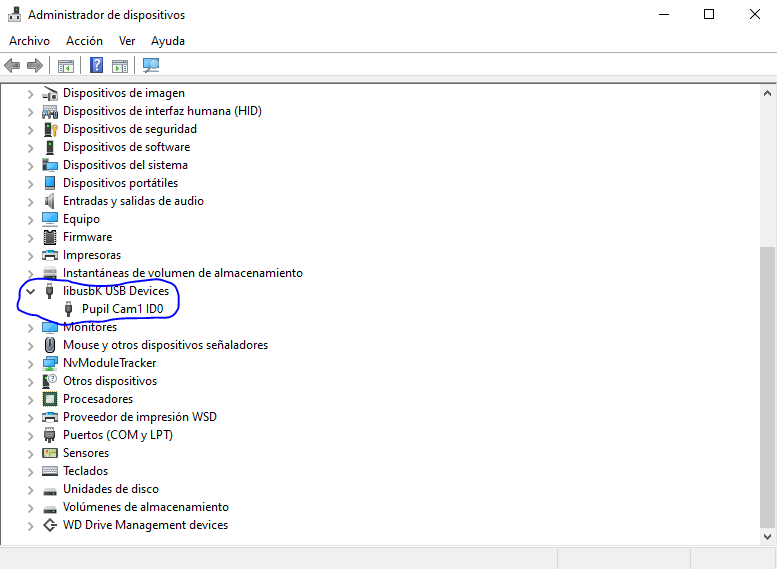Expand the Sensores category
The height and width of the screenshot is (569, 777).
point(30,454)
